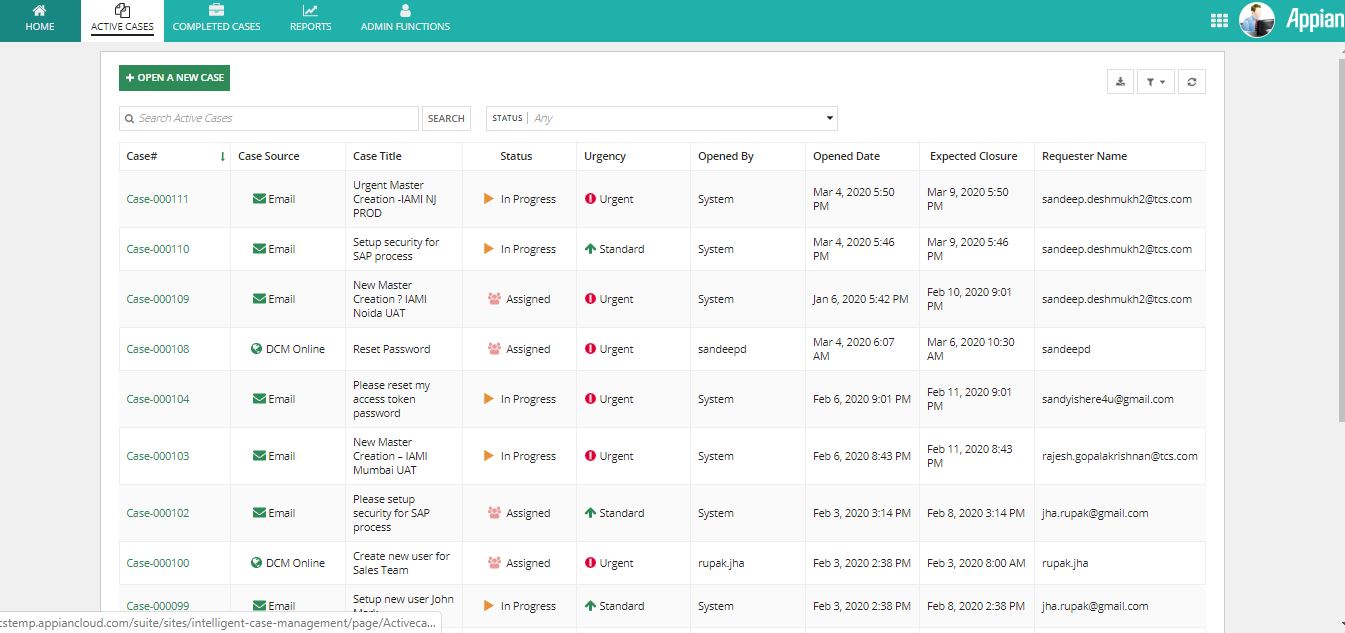Click the Open a New Case button
Screen dimensions: 1345x633
174,77
